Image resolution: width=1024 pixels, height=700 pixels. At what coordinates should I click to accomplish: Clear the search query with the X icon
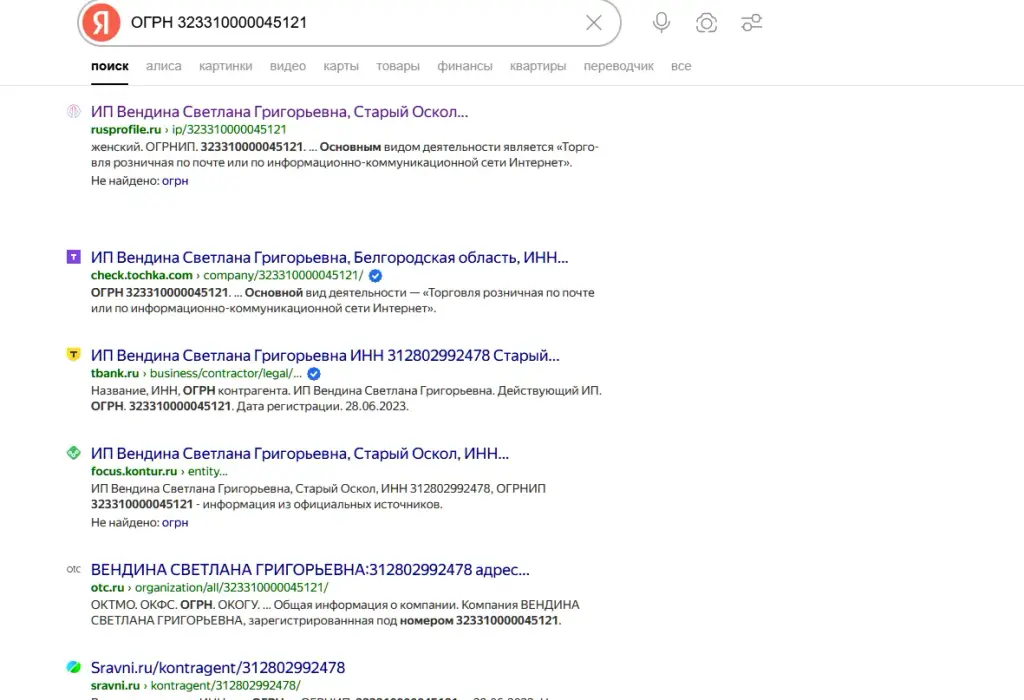(594, 23)
